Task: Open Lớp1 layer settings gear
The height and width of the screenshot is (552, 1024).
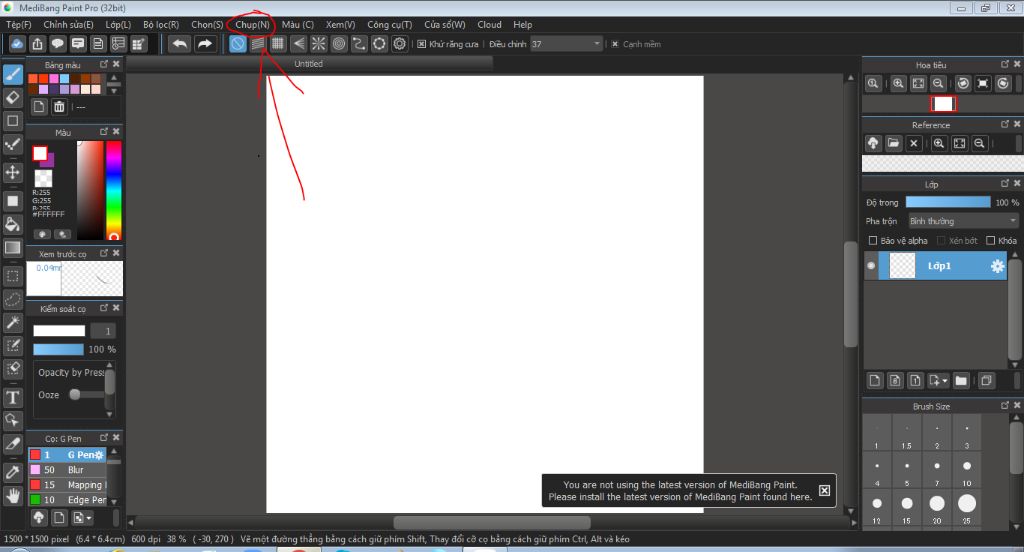Action: click(997, 266)
